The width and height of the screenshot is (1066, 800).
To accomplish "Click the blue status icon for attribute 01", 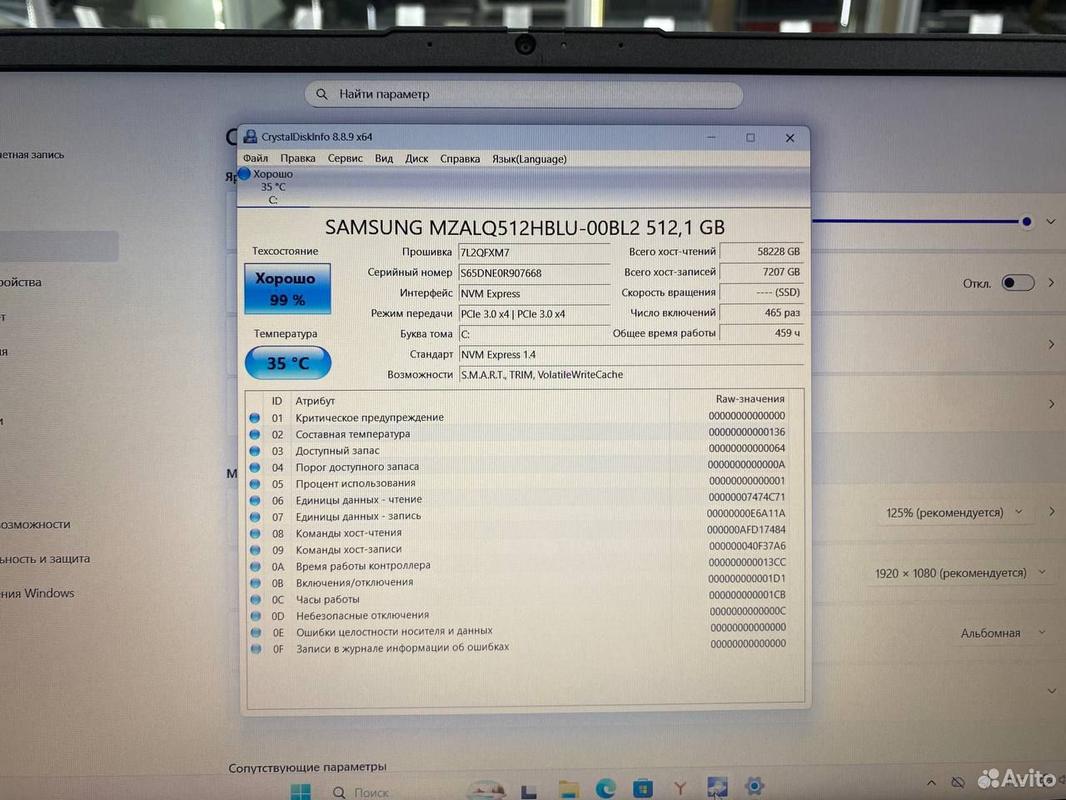I will coord(254,418).
